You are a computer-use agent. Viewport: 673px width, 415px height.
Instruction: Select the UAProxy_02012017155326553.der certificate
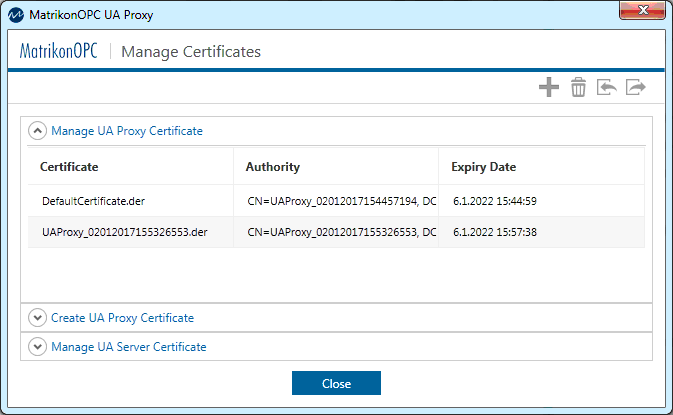(124, 232)
